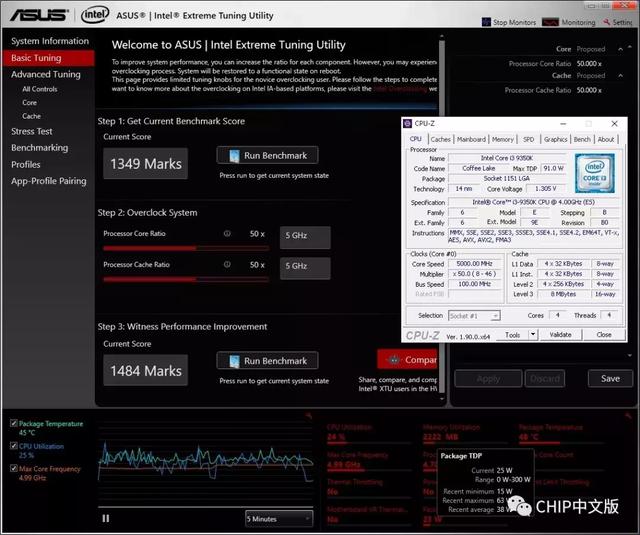The height and width of the screenshot is (535, 640).
Task: Click the Apply button
Action: click(488, 379)
